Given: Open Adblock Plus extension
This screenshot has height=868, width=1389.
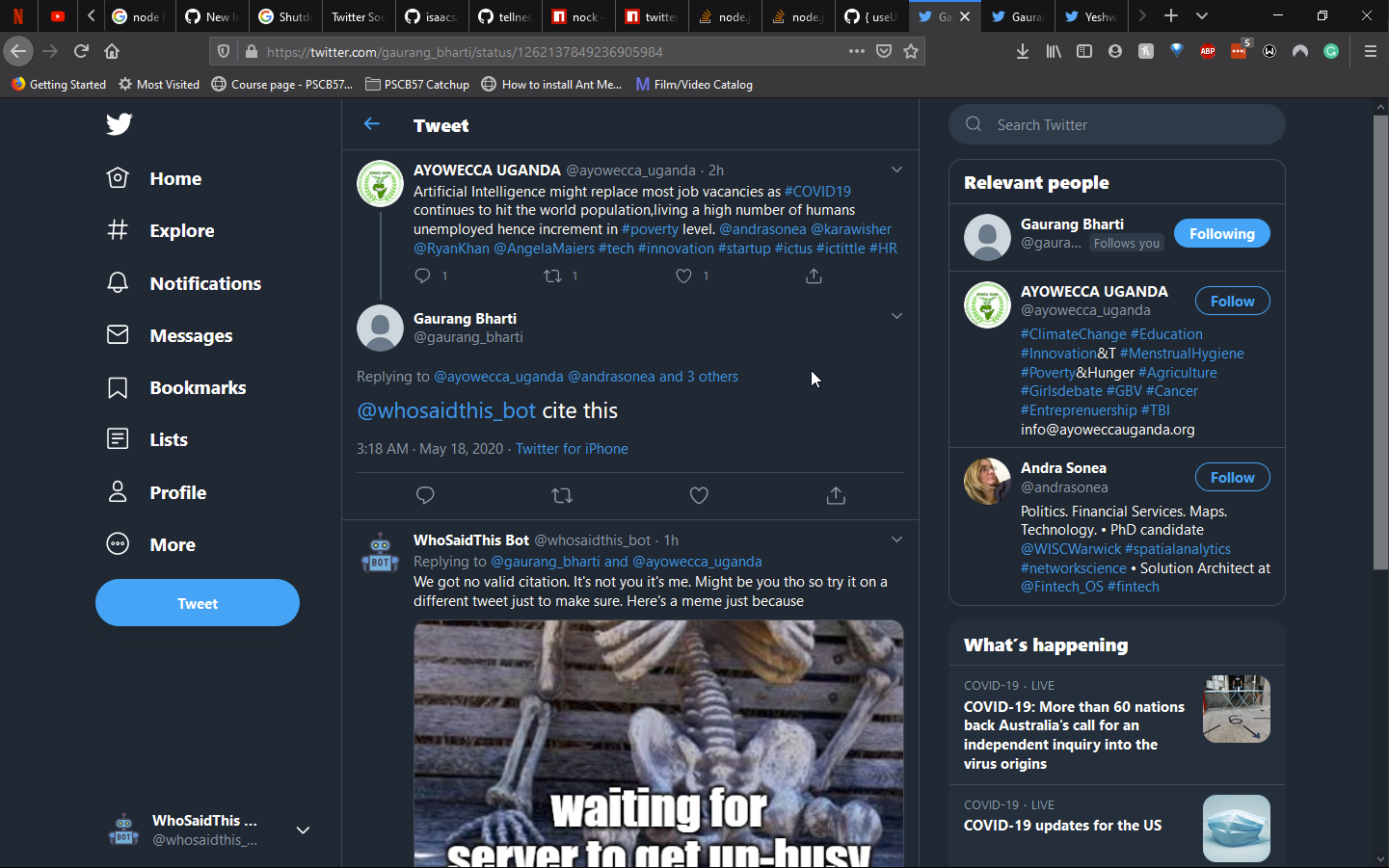Looking at the screenshot, I should coord(1208,51).
